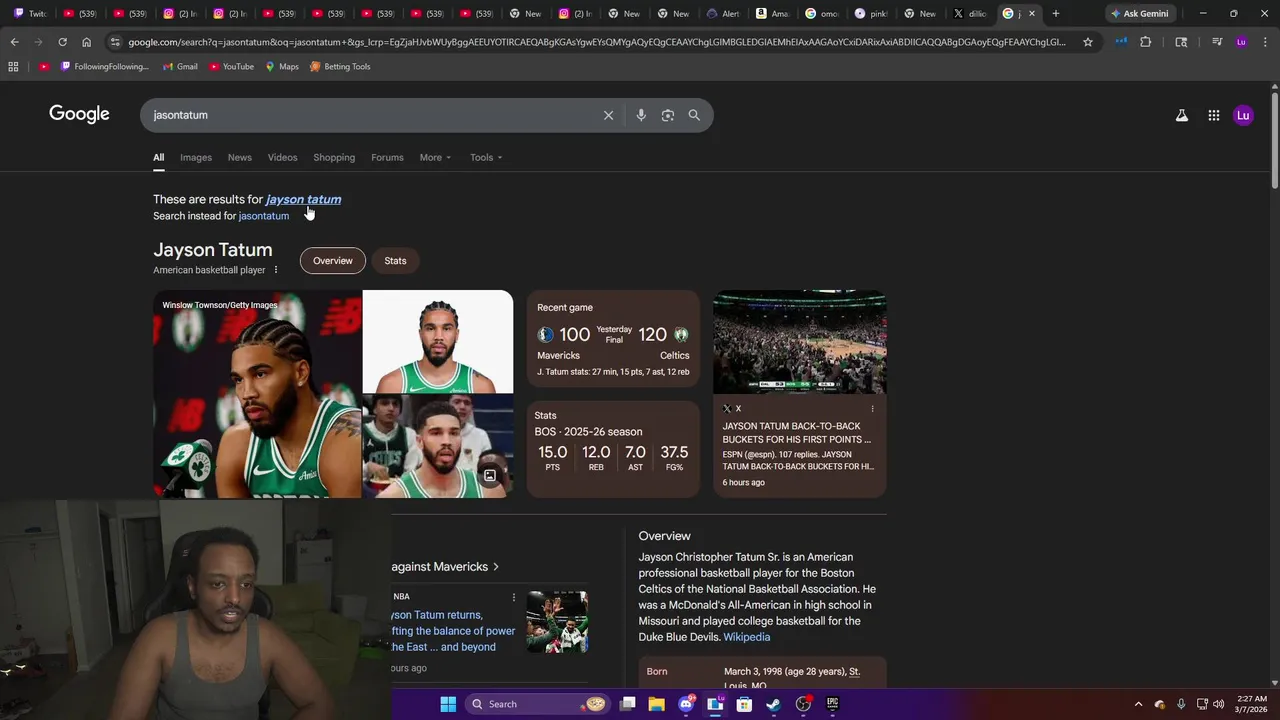Open the image gallery icon on the photos
Viewport: 1280px width, 720px height.
point(490,476)
